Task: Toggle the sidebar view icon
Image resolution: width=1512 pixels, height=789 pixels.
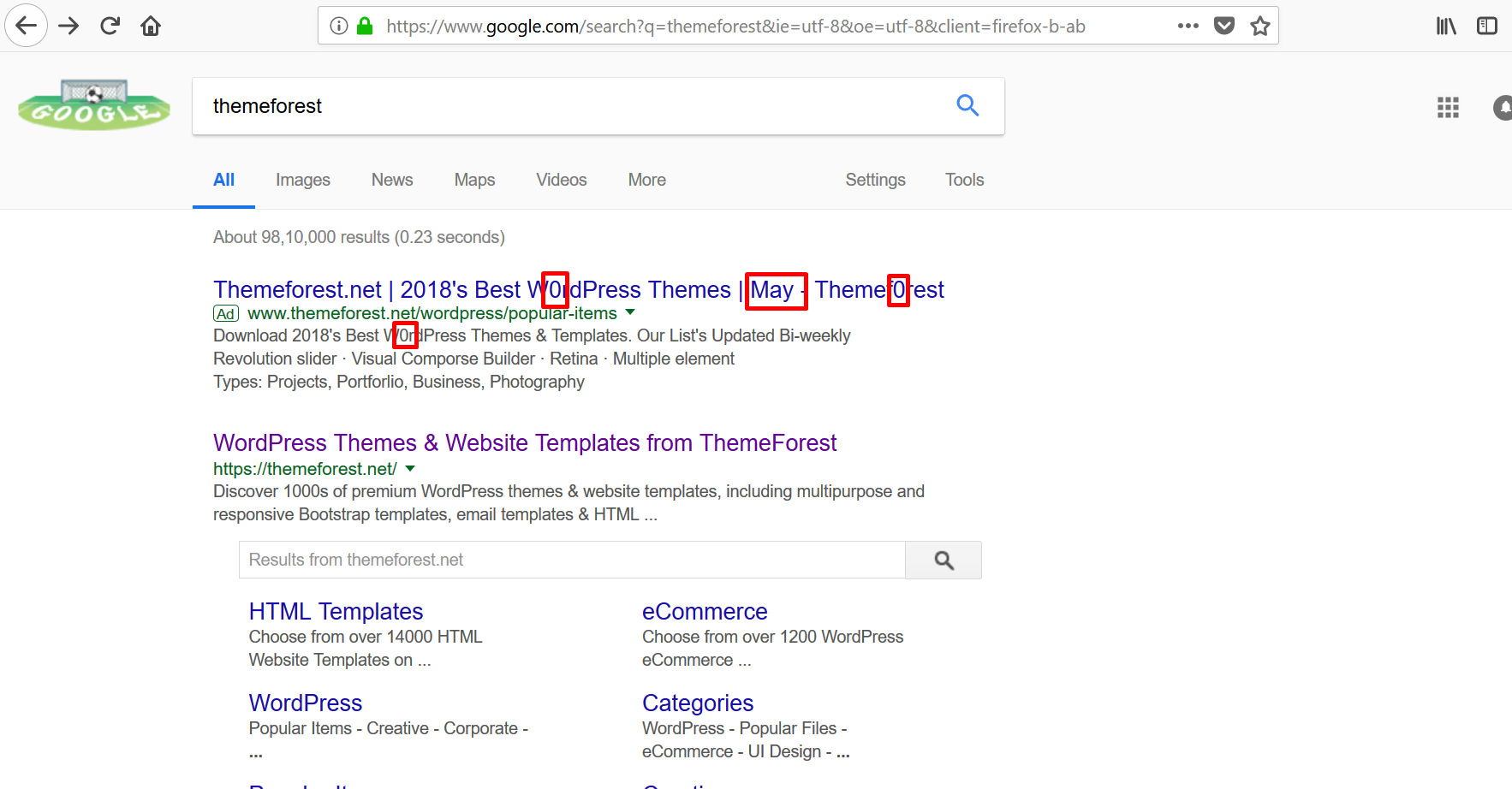Action: tap(1487, 26)
